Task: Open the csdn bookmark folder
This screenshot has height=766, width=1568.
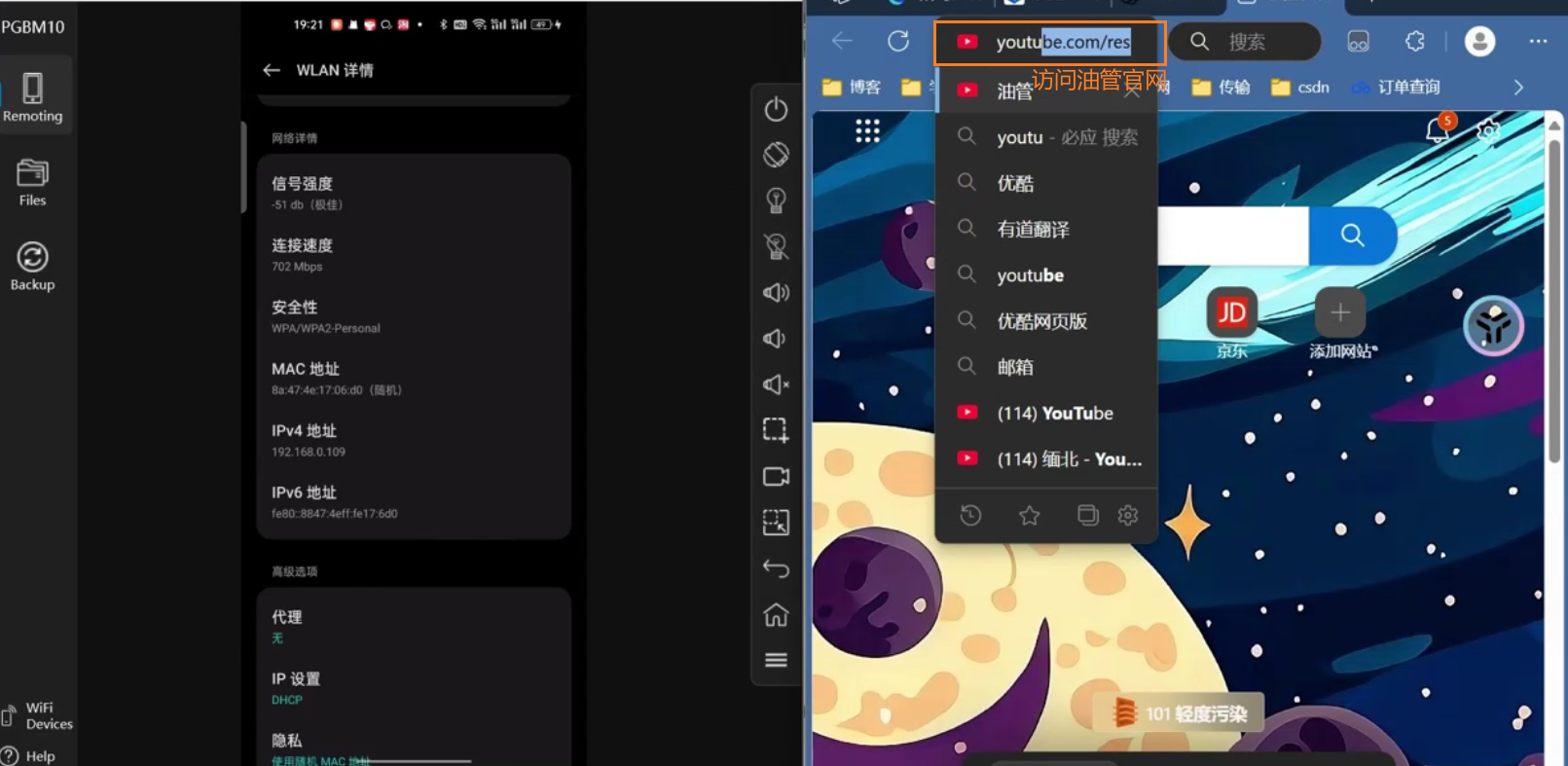Action: (1300, 88)
